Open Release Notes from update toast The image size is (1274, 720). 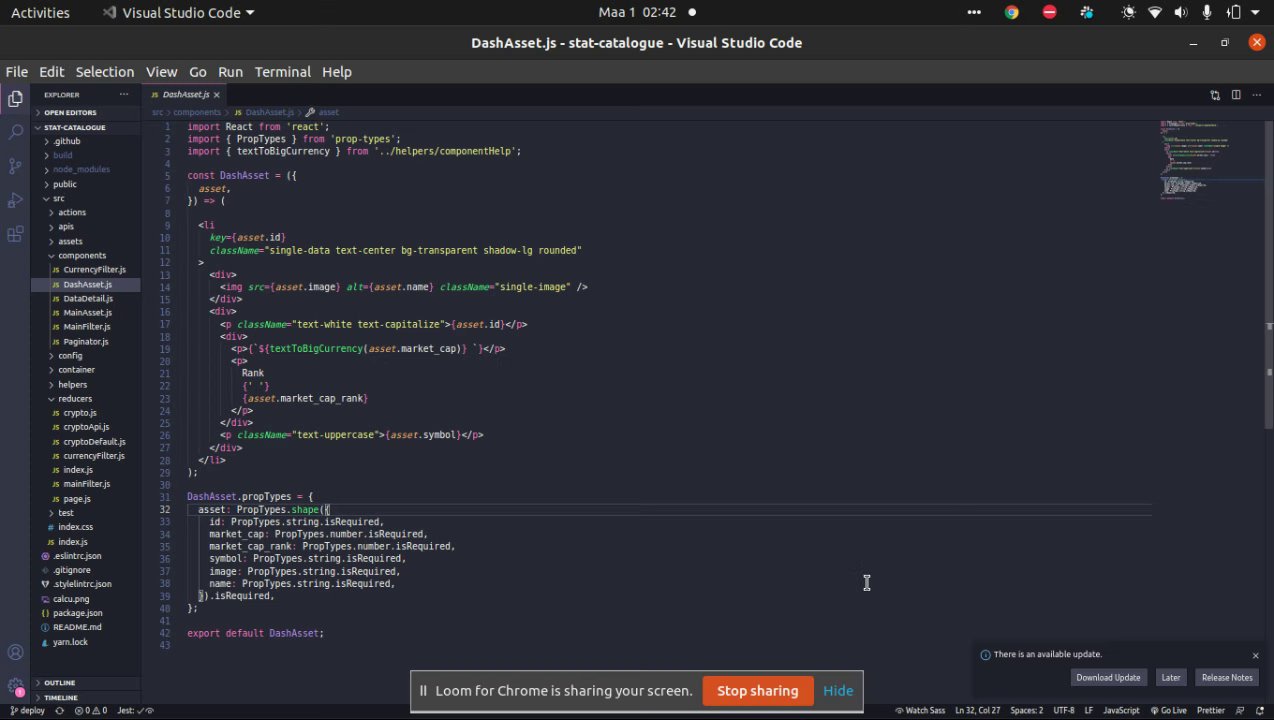coord(1227,677)
